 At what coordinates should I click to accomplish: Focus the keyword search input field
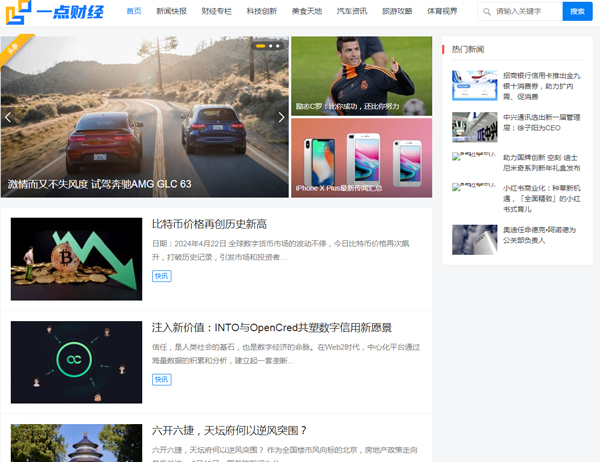click(x=520, y=11)
